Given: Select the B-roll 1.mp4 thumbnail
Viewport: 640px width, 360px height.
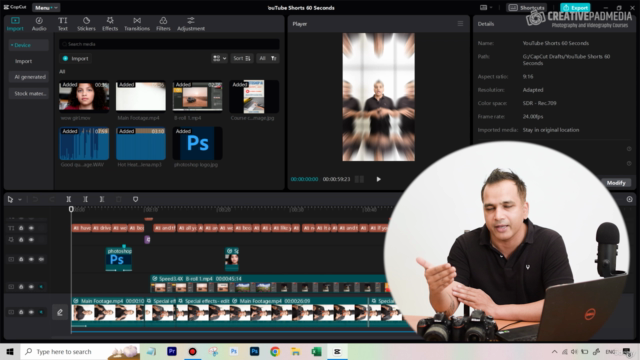Looking at the screenshot, I should (x=197, y=96).
